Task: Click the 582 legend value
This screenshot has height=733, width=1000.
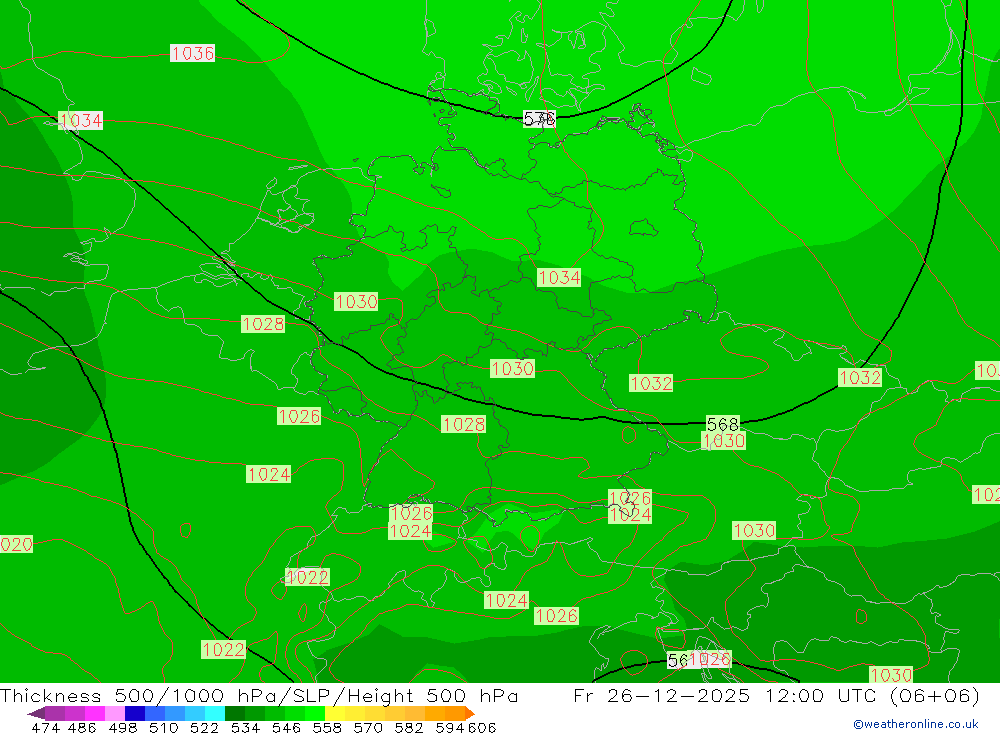Action: point(408,727)
